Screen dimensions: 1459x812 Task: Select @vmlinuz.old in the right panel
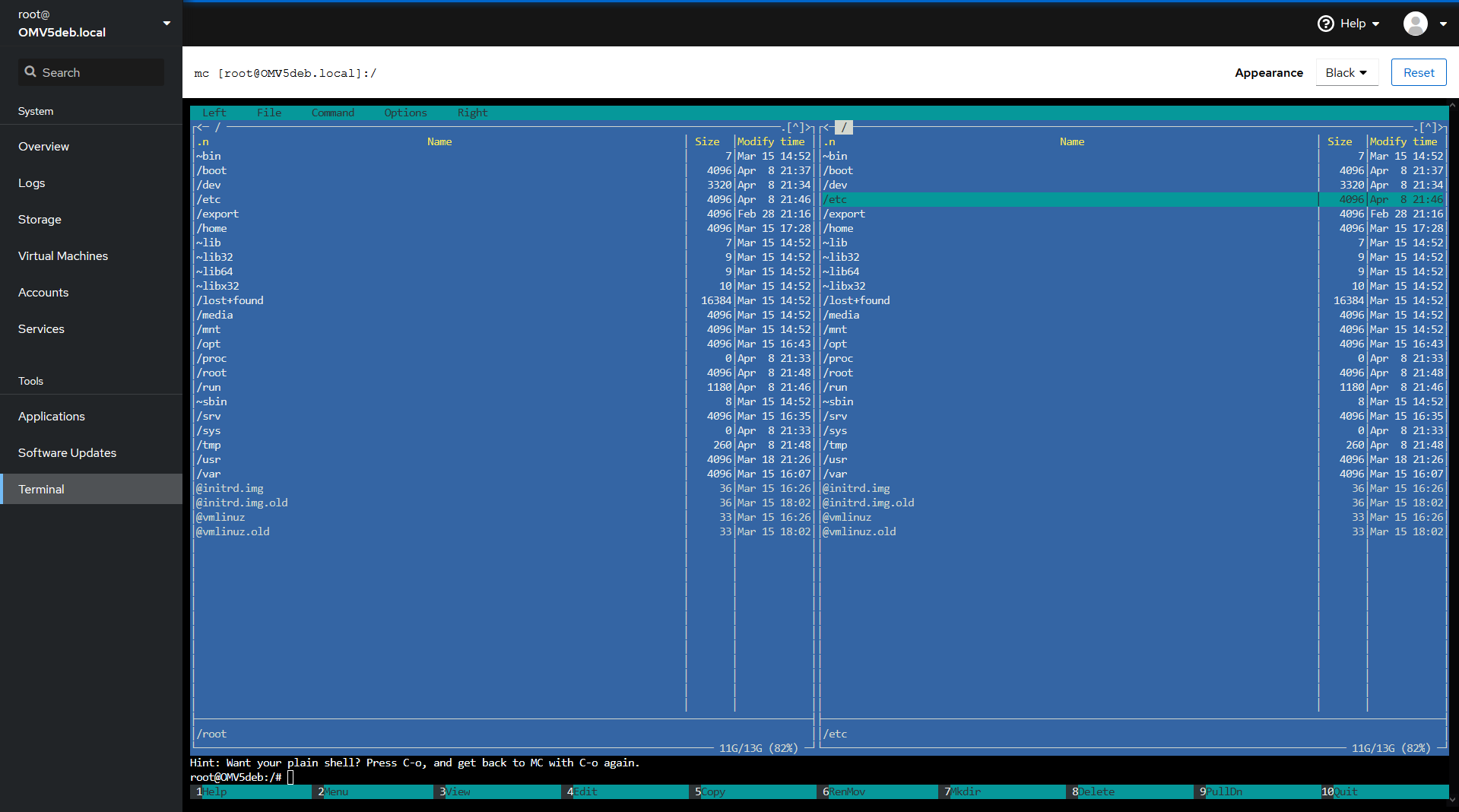tap(1133, 531)
